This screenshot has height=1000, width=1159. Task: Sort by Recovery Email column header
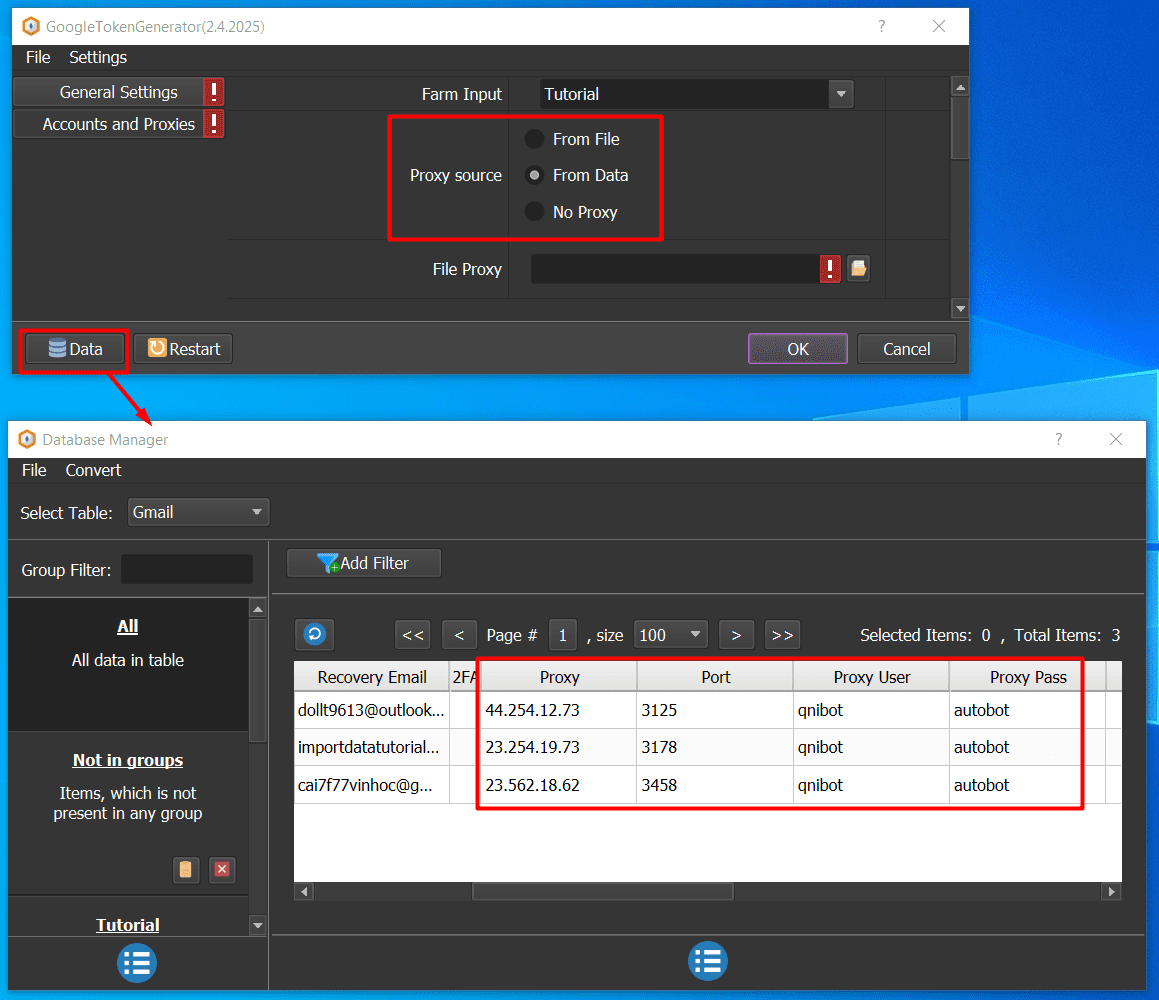(372, 677)
